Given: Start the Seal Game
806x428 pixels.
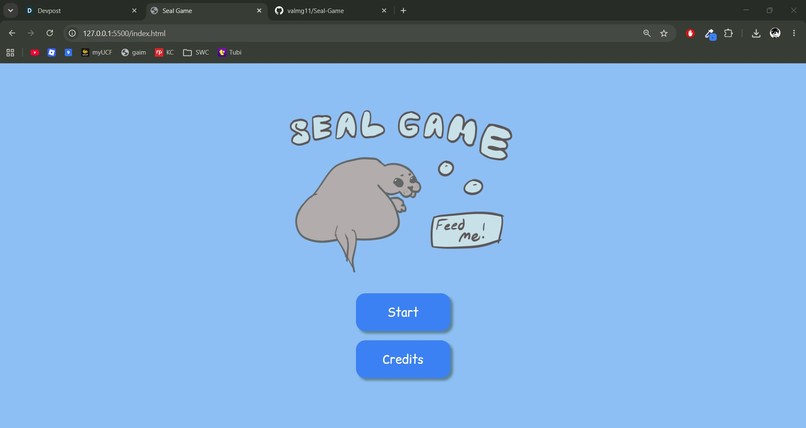Looking at the screenshot, I should pos(404,312).
